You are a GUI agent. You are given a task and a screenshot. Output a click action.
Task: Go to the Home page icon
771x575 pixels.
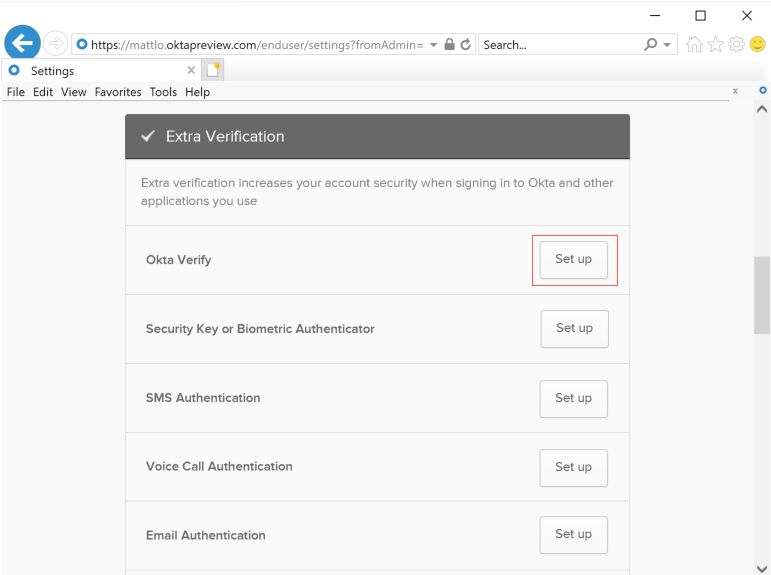tap(694, 45)
